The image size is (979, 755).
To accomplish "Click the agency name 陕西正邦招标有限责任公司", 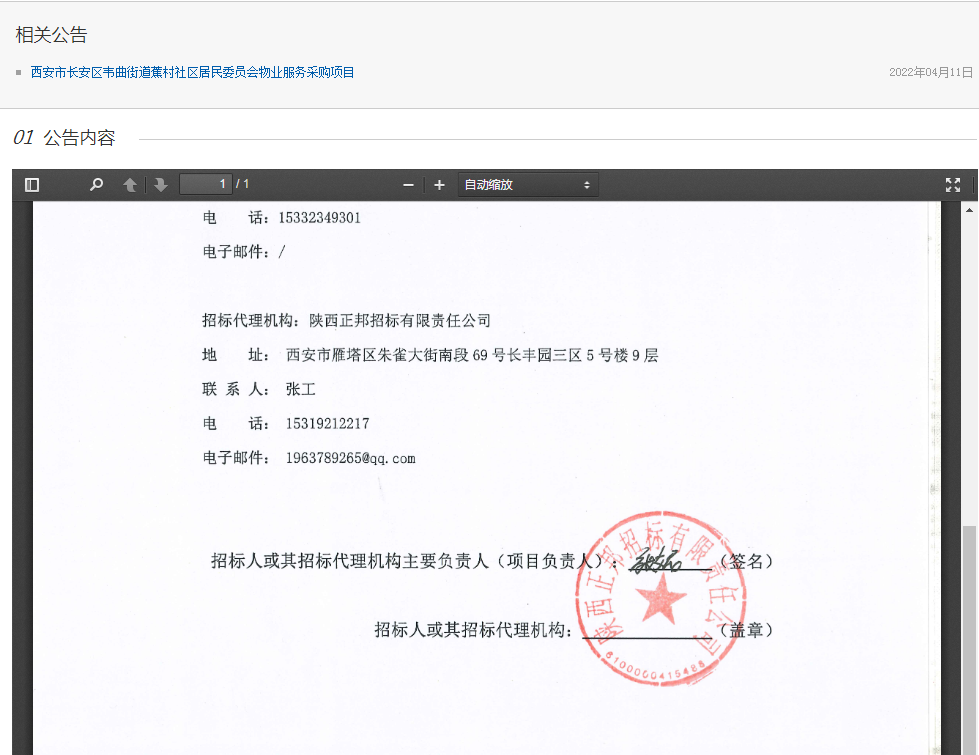I will tap(400, 321).
